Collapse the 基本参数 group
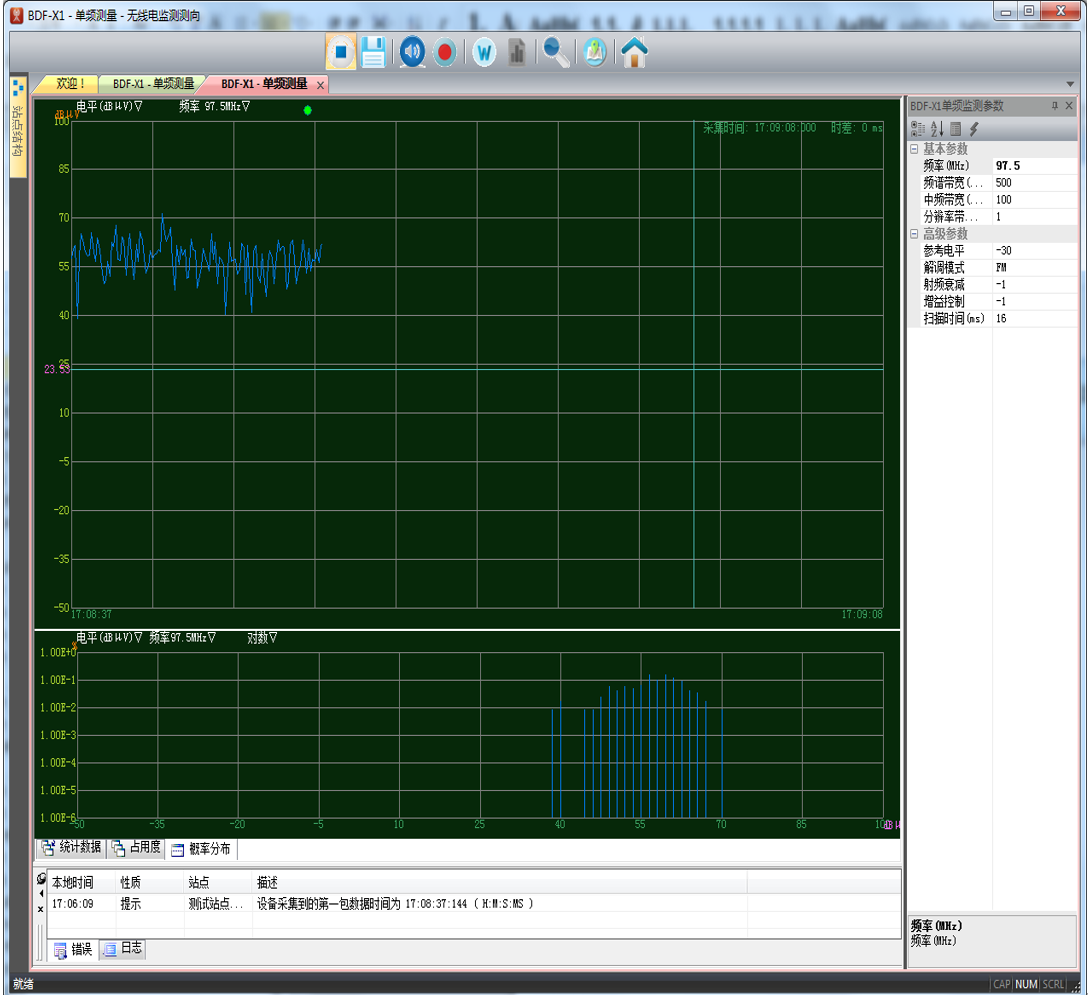Viewport: 1088px width, 995px height. click(914, 149)
